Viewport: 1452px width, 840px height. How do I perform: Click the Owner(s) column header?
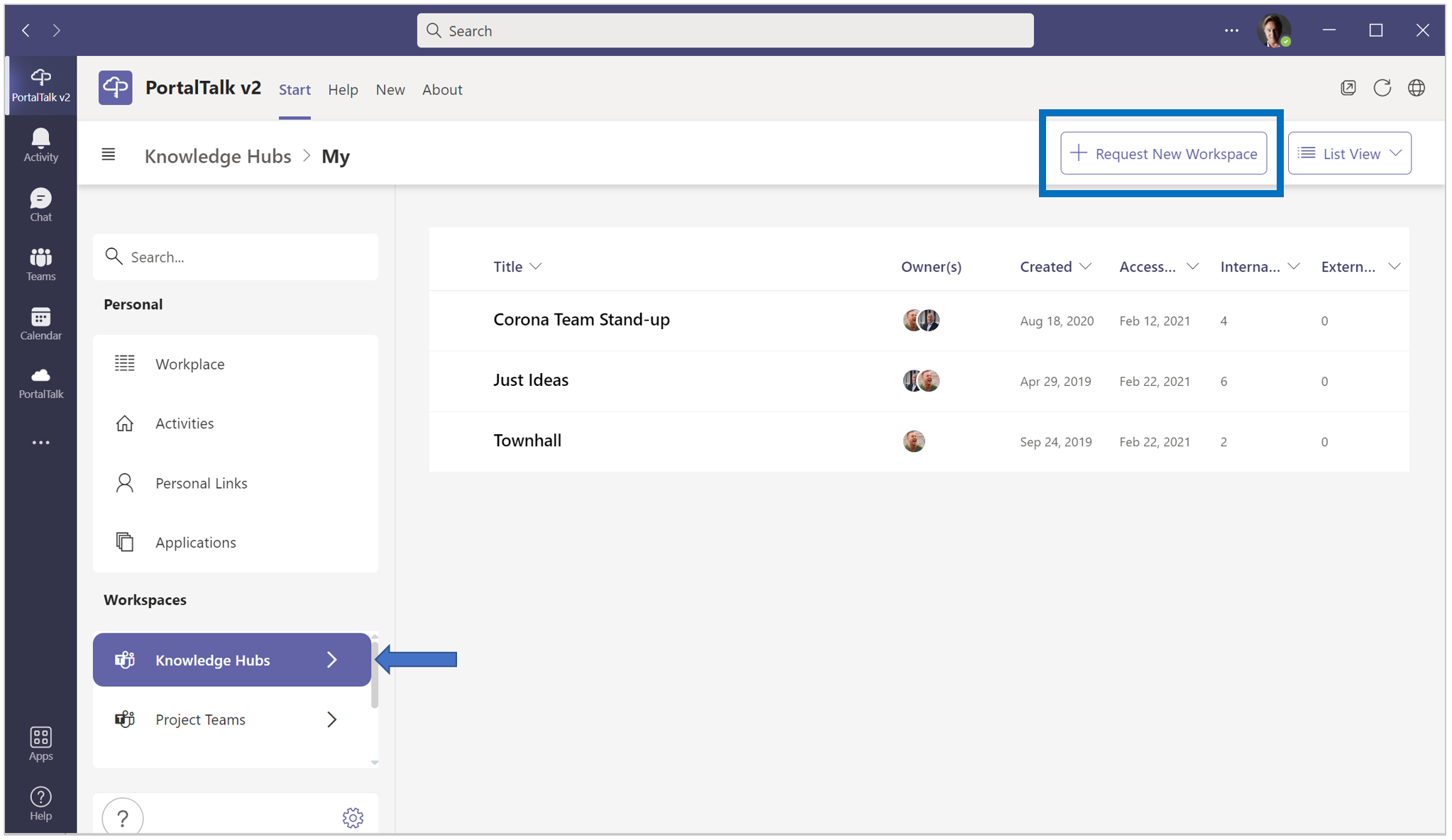931,267
